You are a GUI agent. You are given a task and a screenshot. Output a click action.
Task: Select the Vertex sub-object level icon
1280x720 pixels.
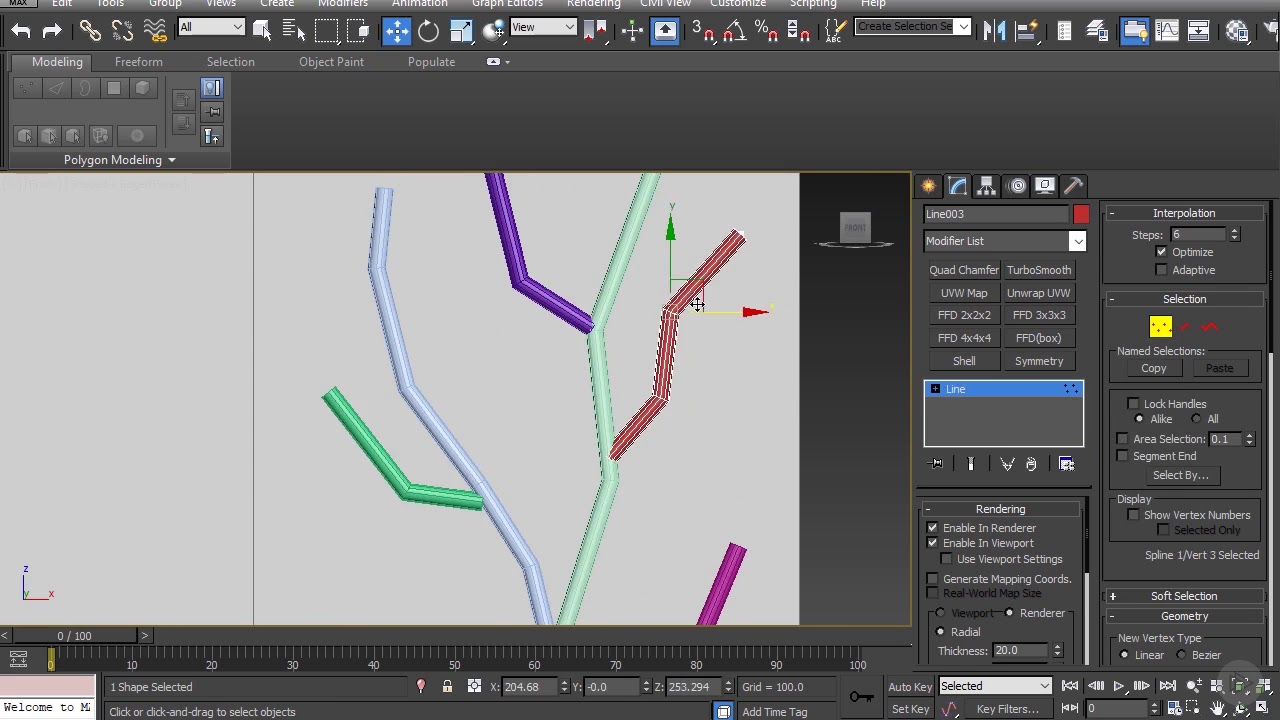coord(1160,327)
